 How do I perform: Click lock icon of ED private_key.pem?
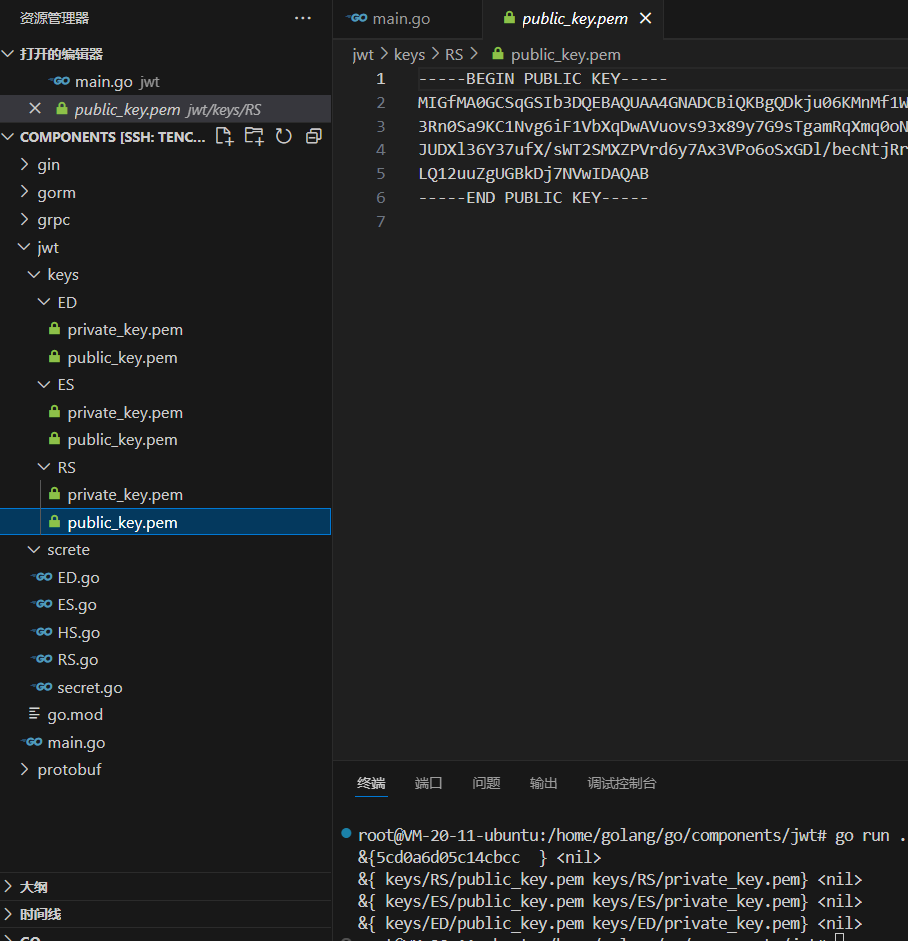(55, 330)
